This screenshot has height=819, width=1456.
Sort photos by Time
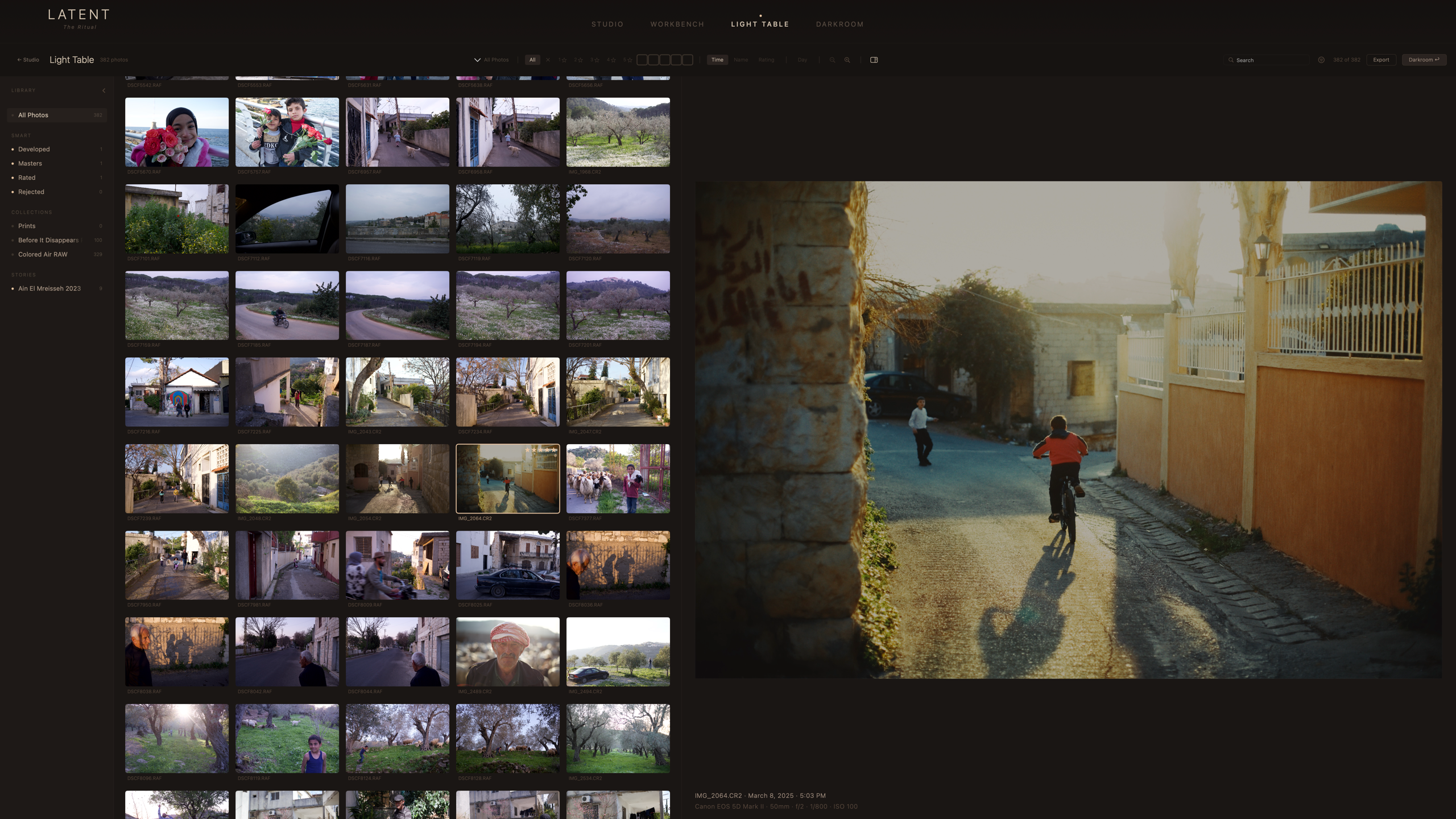[717, 60]
